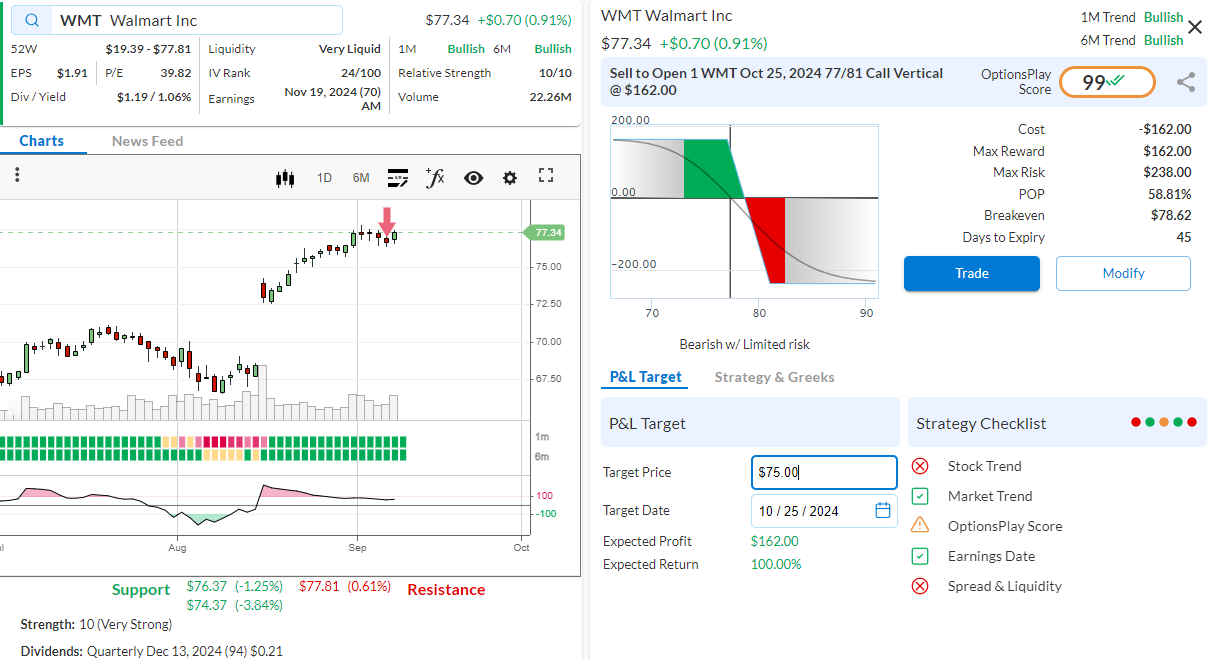Image resolution: width=1207 pixels, height=660 pixels.
Task: Click the OptionsPlay Score warning triangle icon
Action: (x=921, y=526)
